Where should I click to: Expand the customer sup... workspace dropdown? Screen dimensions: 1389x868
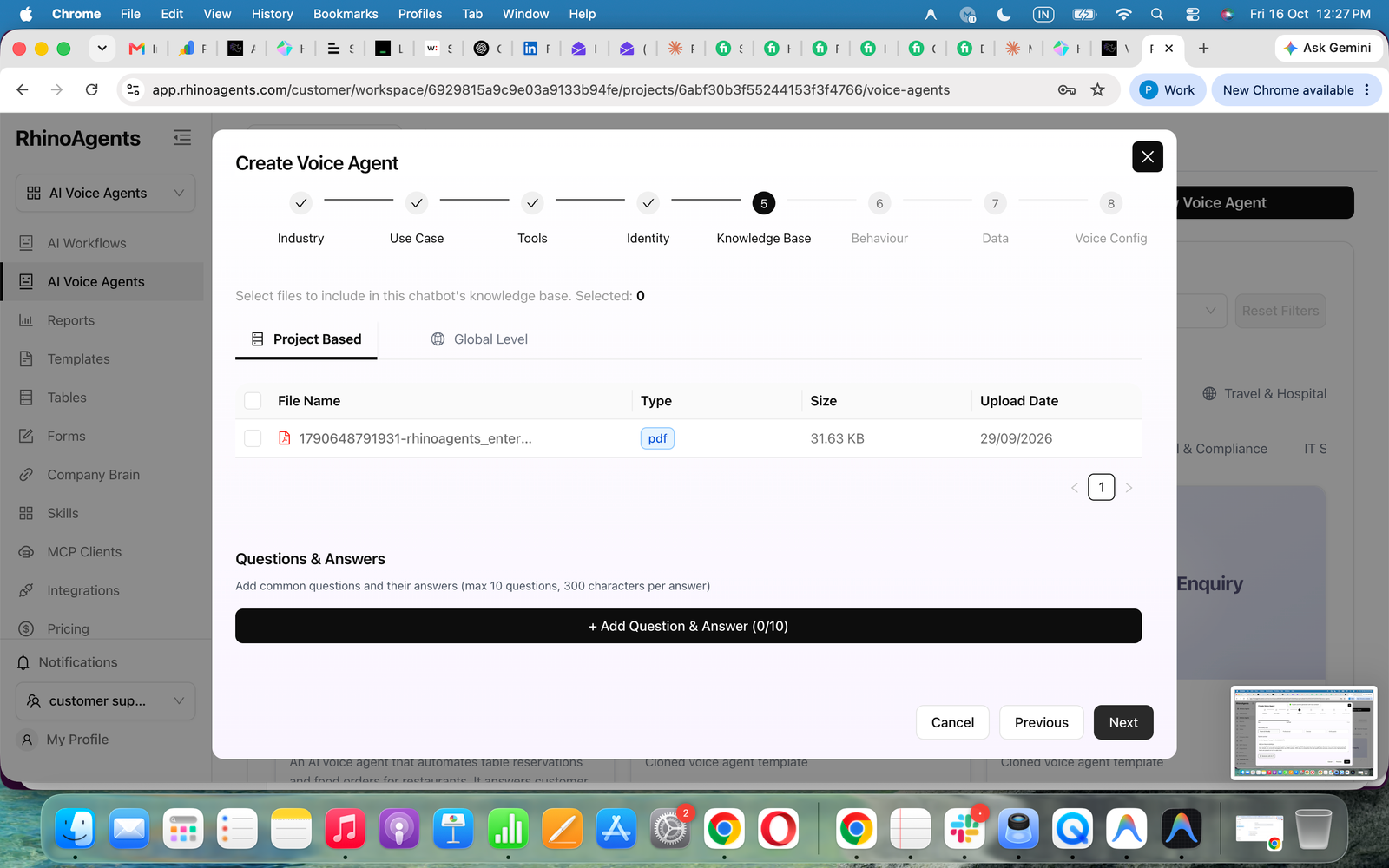click(x=105, y=700)
